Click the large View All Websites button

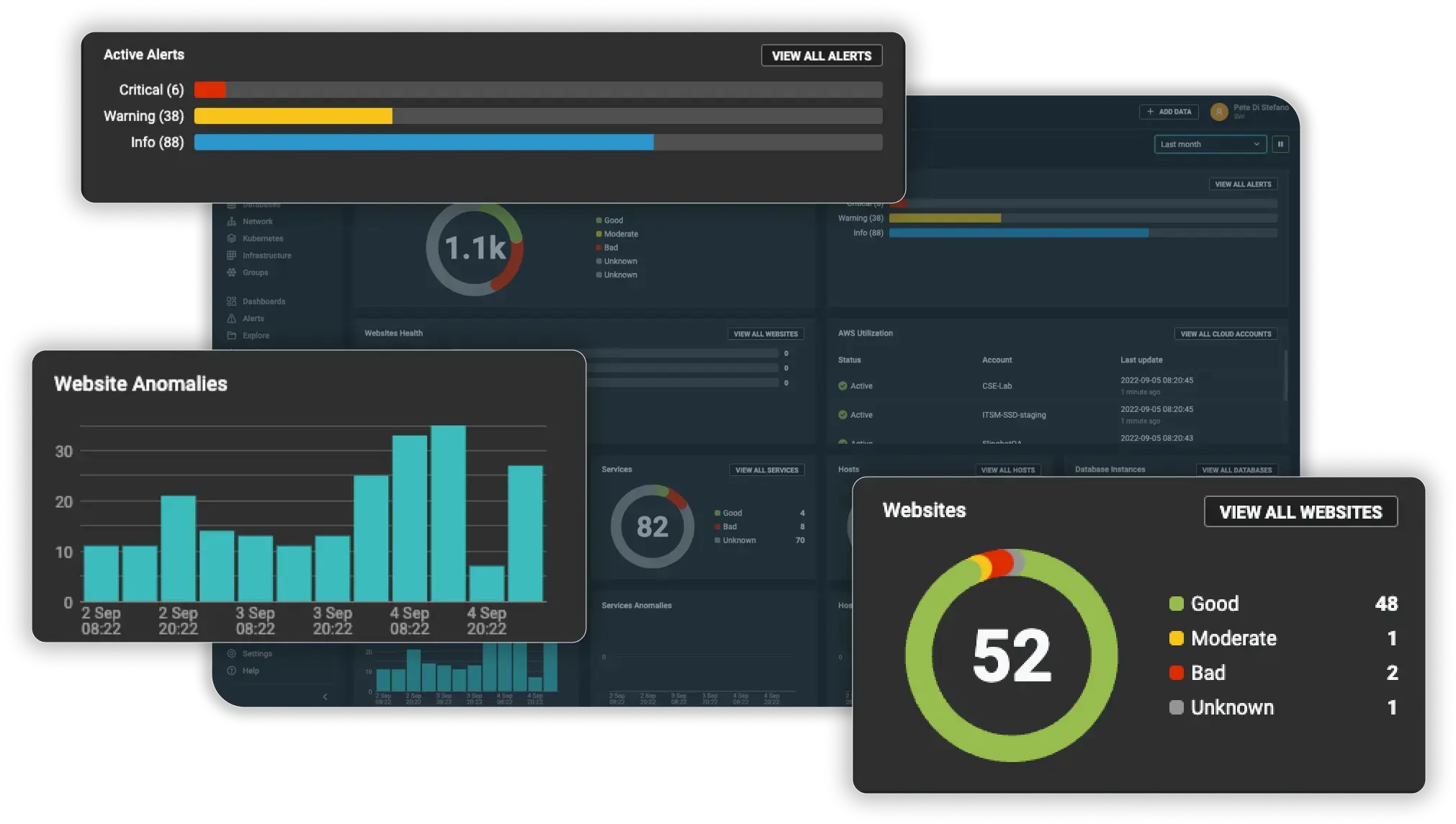(1300, 512)
